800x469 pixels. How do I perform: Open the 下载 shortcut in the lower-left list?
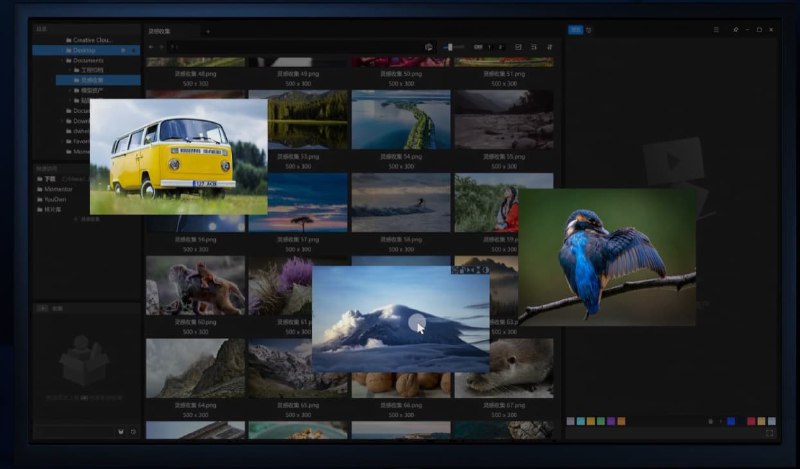click(x=46, y=179)
